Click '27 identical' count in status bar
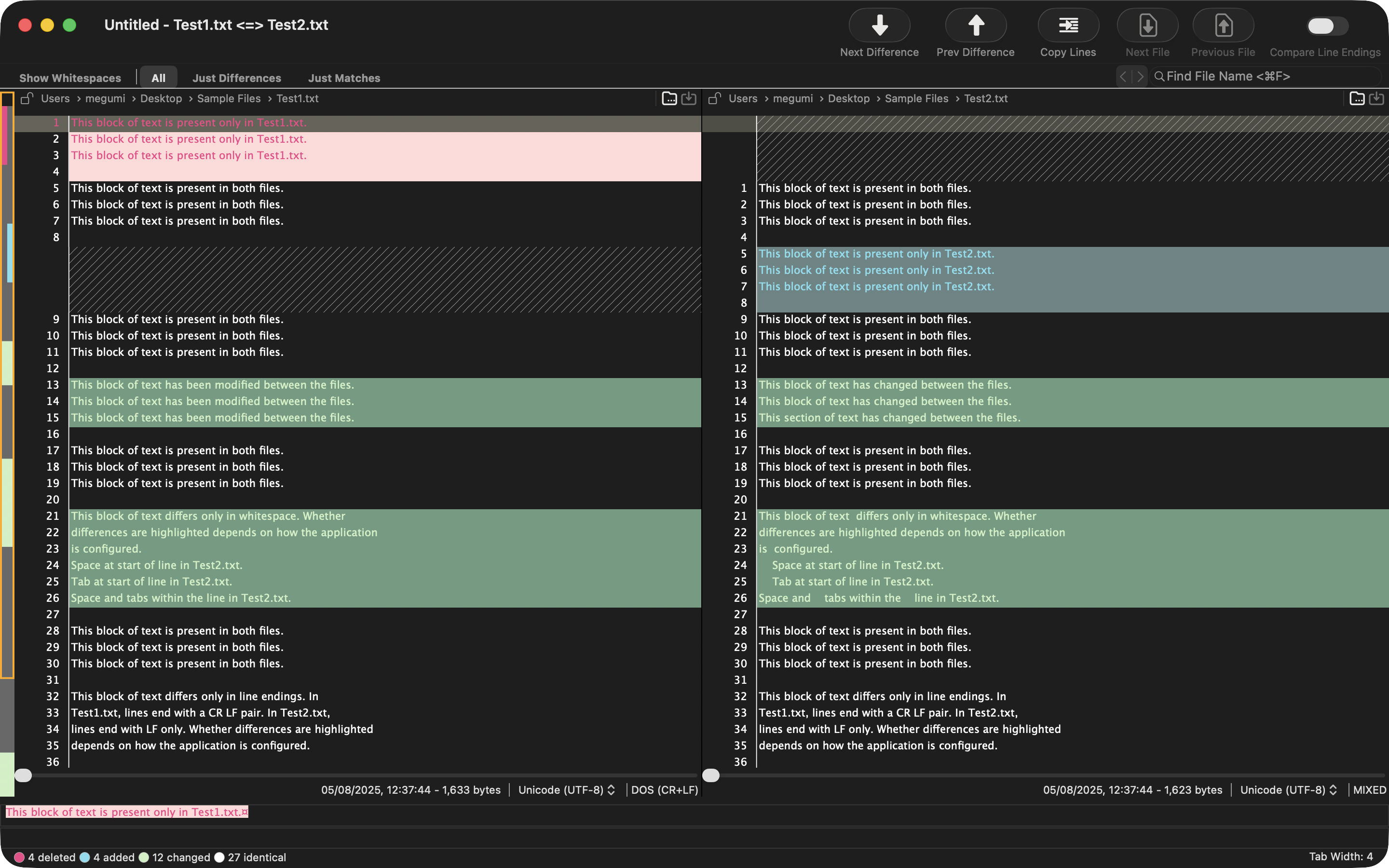The width and height of the screenshot is (1389, 868). [257, 857]
